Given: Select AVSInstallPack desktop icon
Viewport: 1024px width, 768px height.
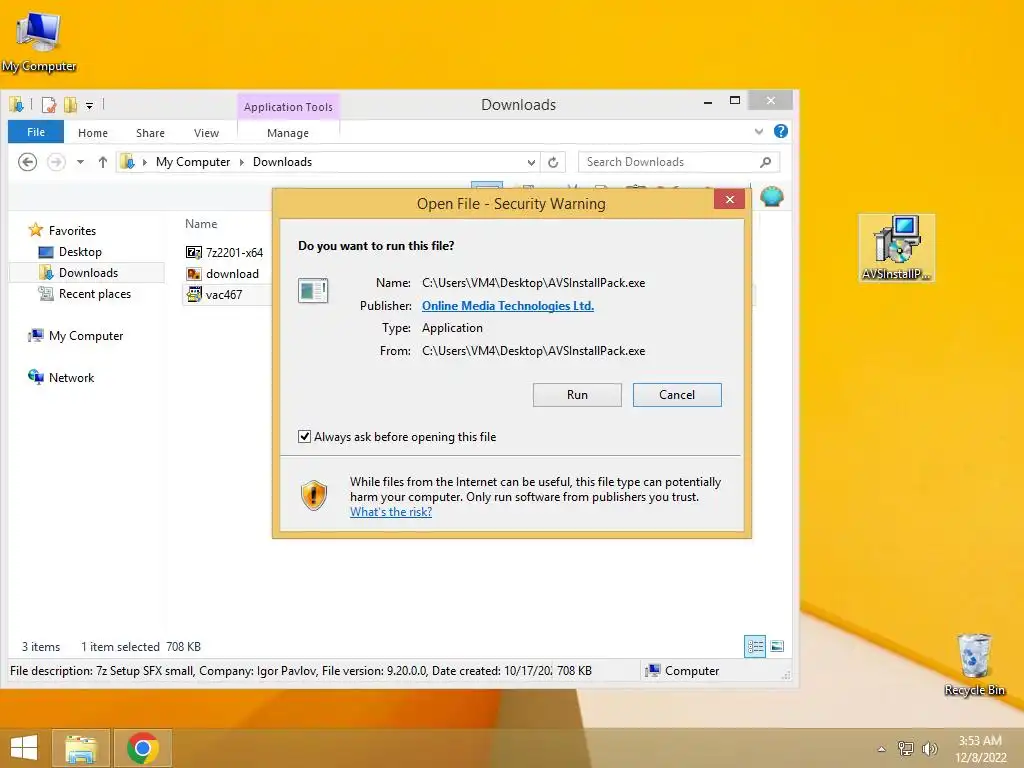Looking at the screenshot, I should pos(896,248).
